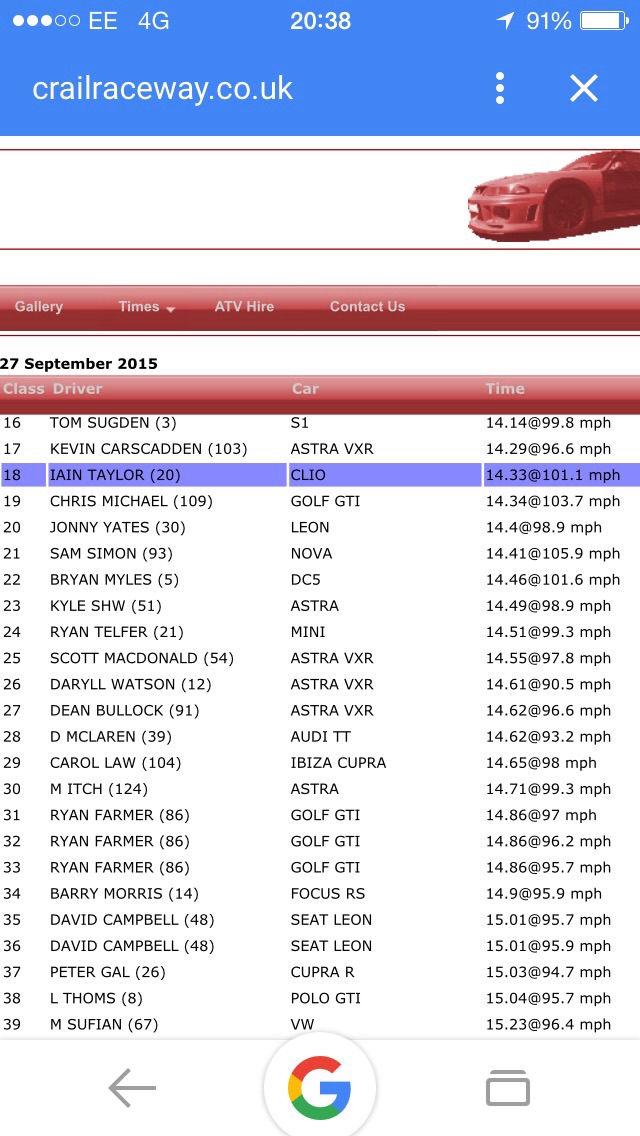Click the red sports car banner image
The height and width of the screenshot is (1136, 640).
[554, 196]
